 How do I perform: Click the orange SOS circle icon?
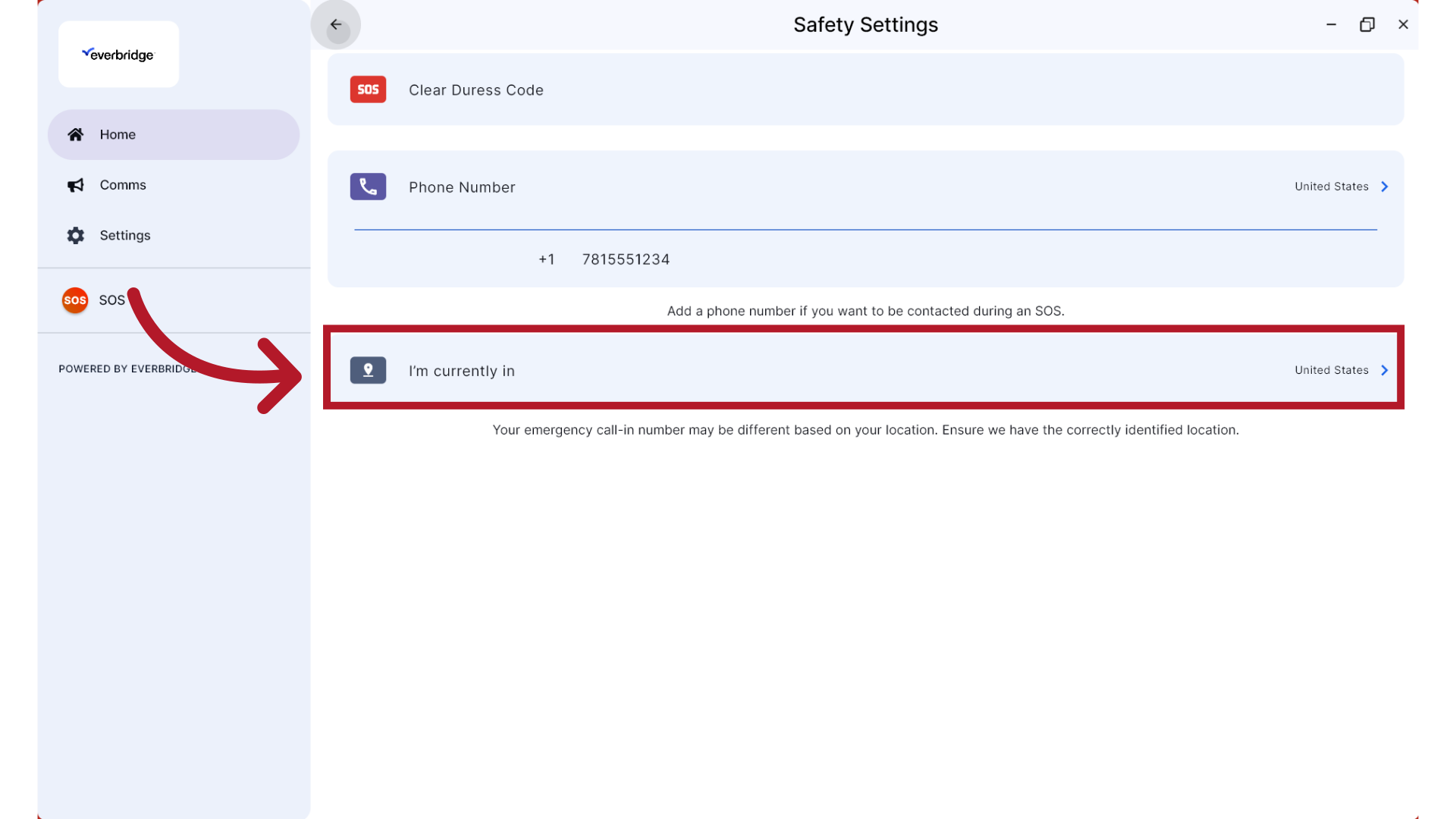[x=74, y=300]
